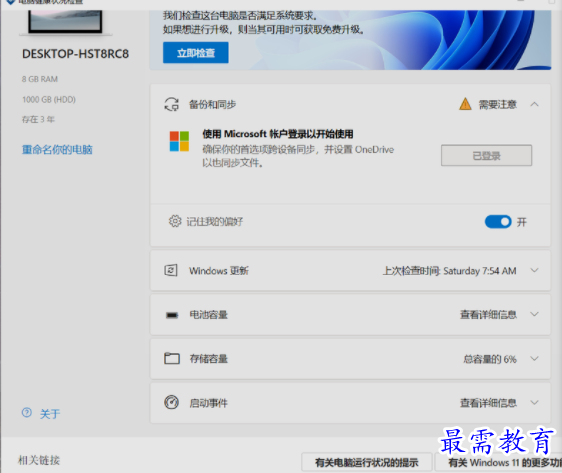Expand the Windows 更新 section chevron
The width and height of the screenshot is (562, 473).
[x=534, y=270]
